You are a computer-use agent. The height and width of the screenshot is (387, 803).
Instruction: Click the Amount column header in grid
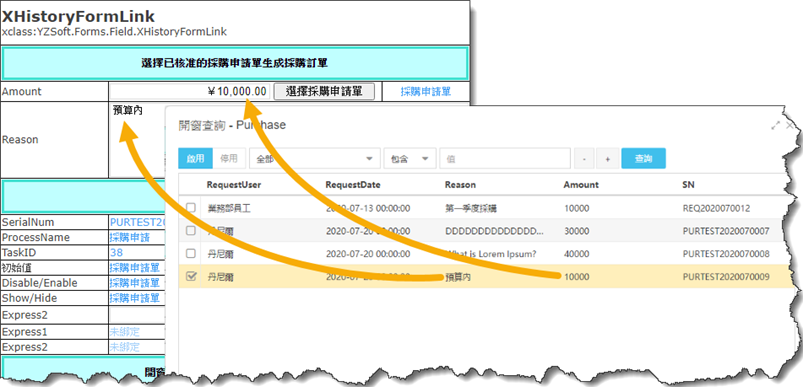point(581,185)
